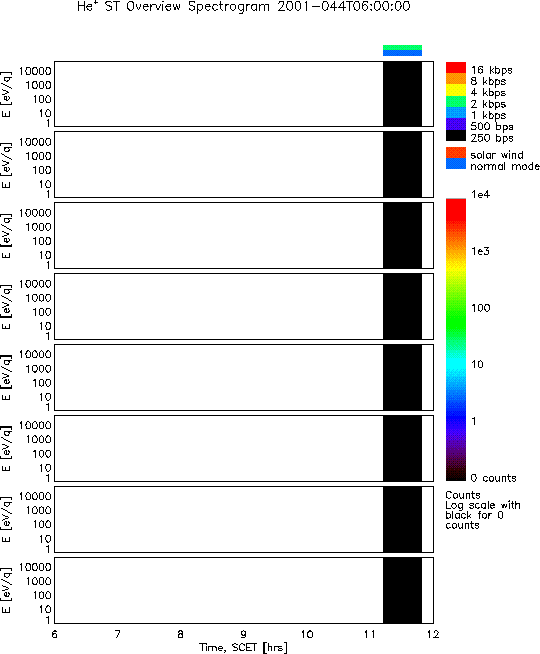Click the purple 500 bps legend swatch

[456, 124]
